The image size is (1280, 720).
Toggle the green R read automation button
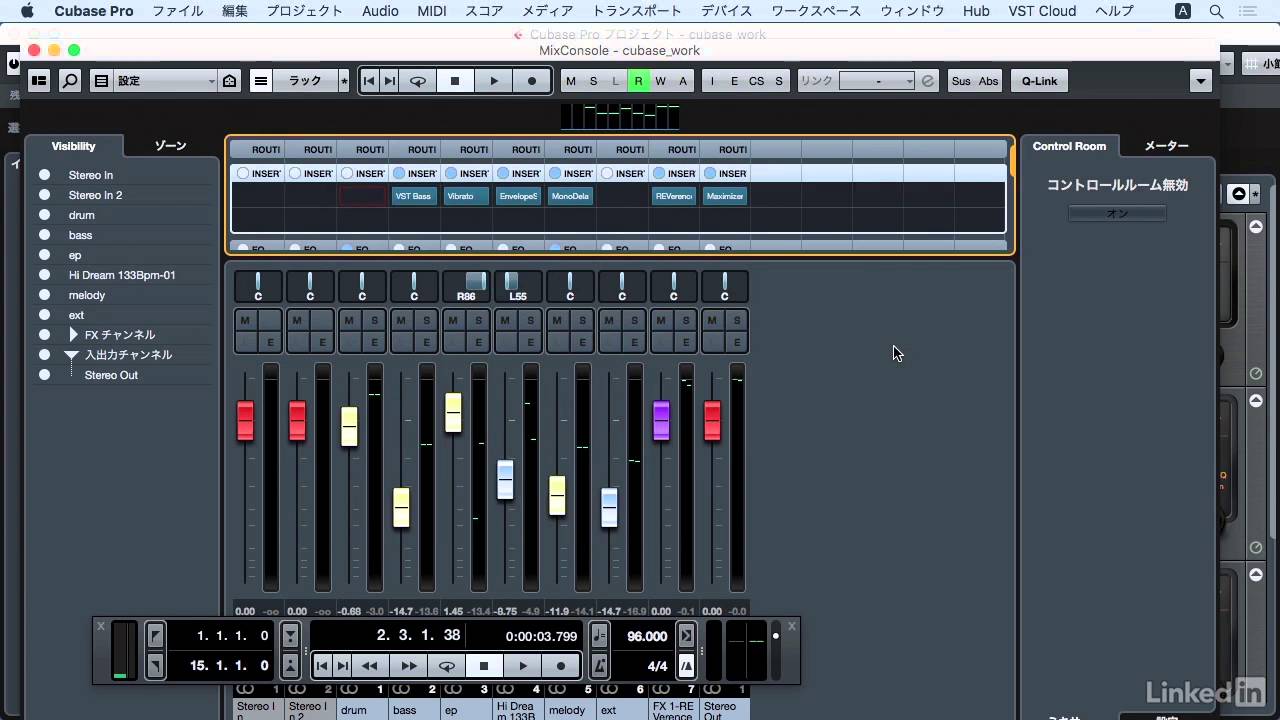638,81
